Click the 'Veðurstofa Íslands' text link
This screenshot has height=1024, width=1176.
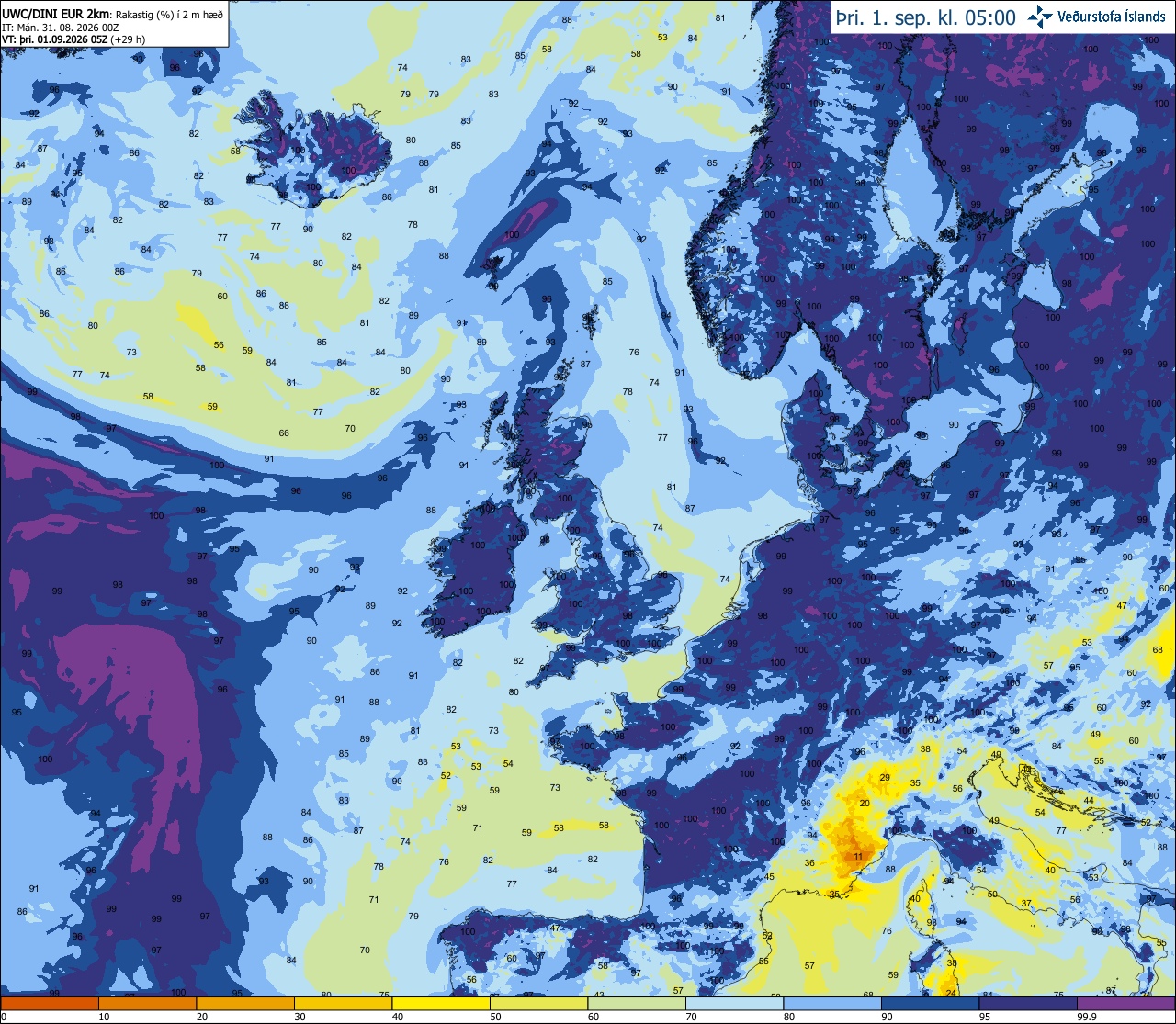pos(1112,17)
